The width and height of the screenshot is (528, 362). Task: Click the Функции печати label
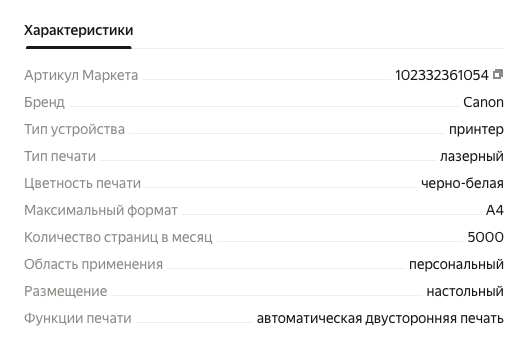click(x=78, y=318)
